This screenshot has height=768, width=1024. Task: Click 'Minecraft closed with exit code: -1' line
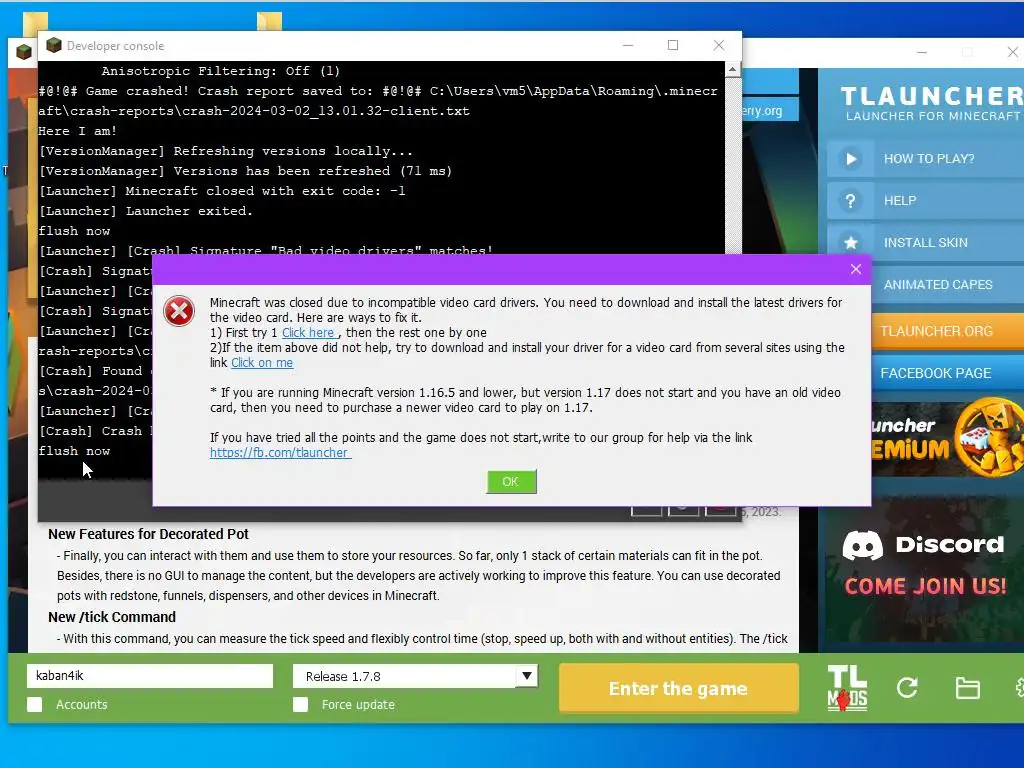pos(222,191)
